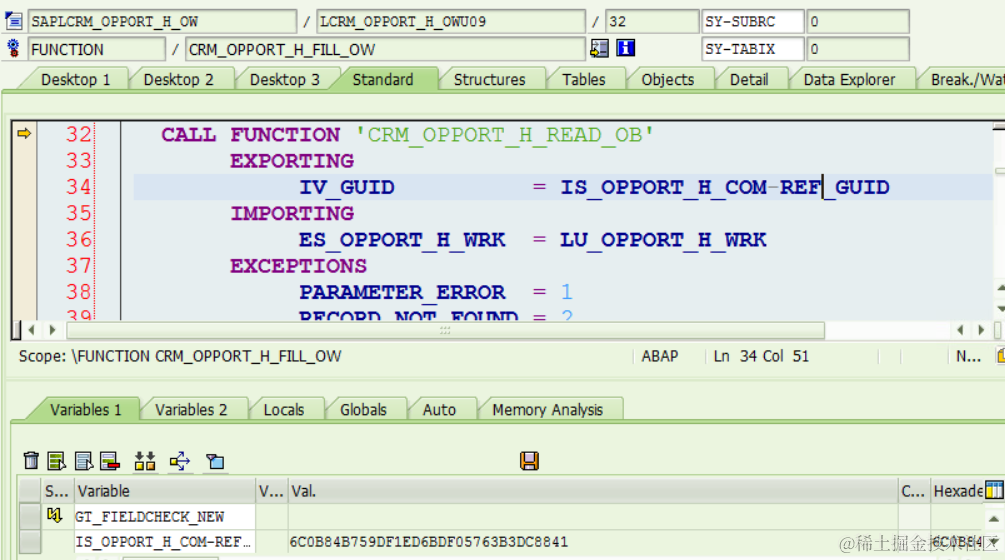Click the change icon on GT_FIELDCHECK_NEW row

(x=54, y=515)
